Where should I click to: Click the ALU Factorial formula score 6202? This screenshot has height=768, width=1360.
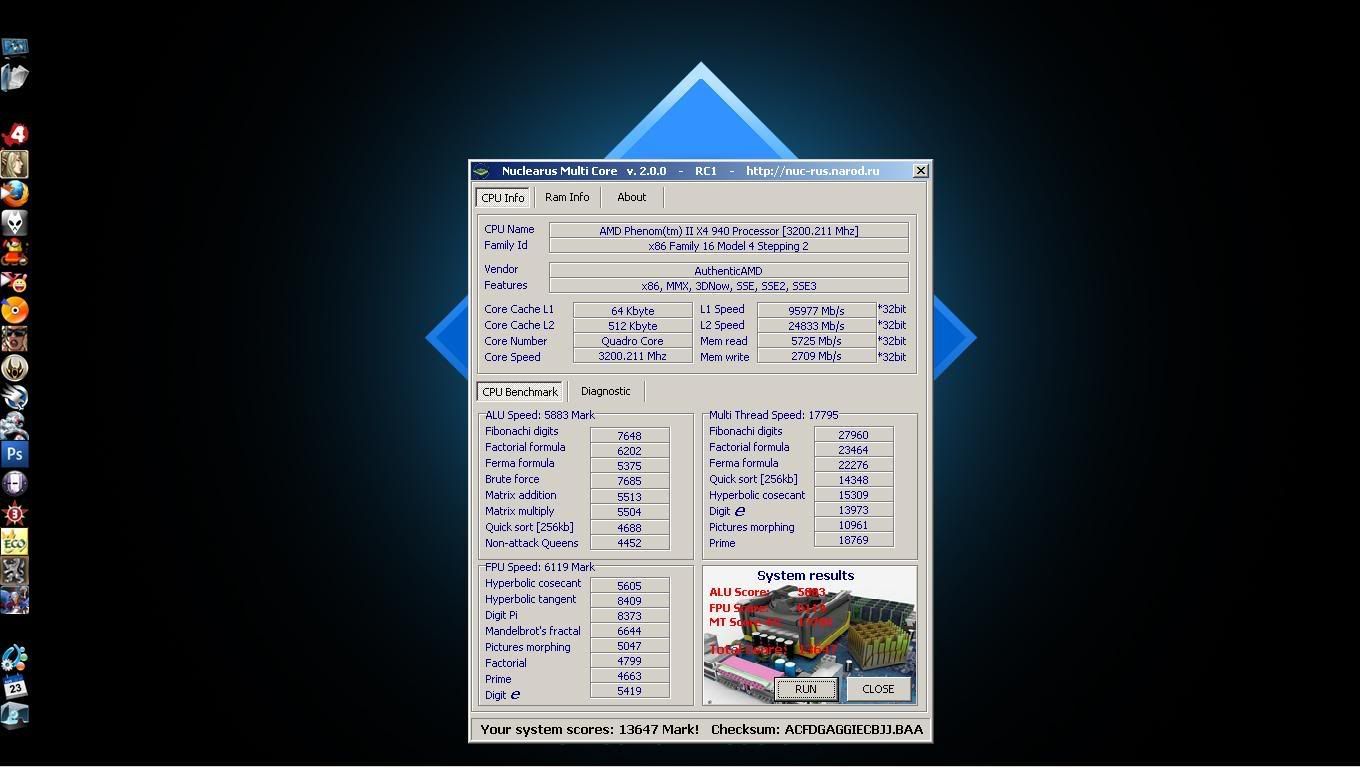pos(629,451)
